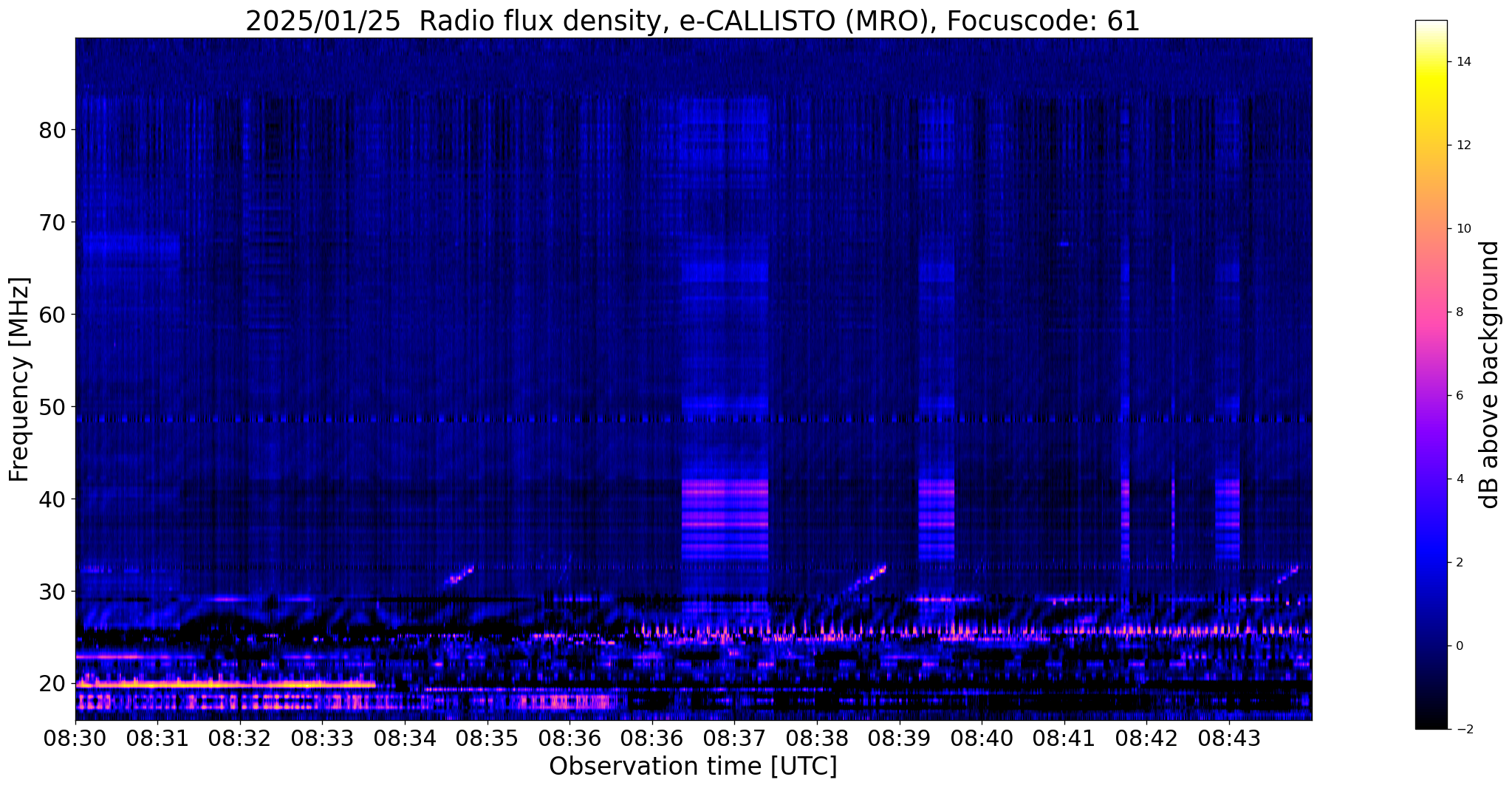1512x788 pixels.
Task: Click the 'dB above background' colorbar label
Action: click(x=1490, y=374)
